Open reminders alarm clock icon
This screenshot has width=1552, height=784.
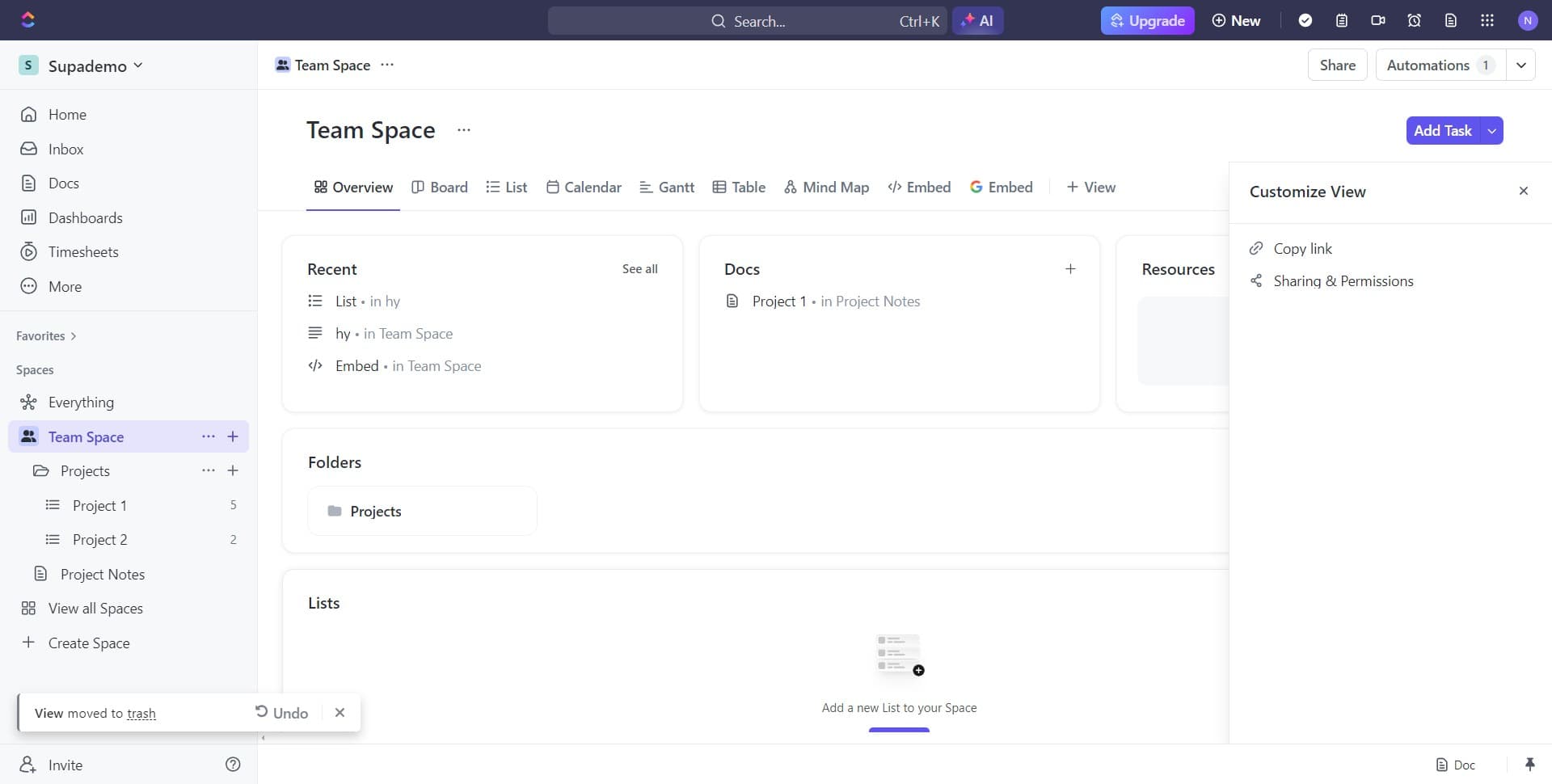1414,21
